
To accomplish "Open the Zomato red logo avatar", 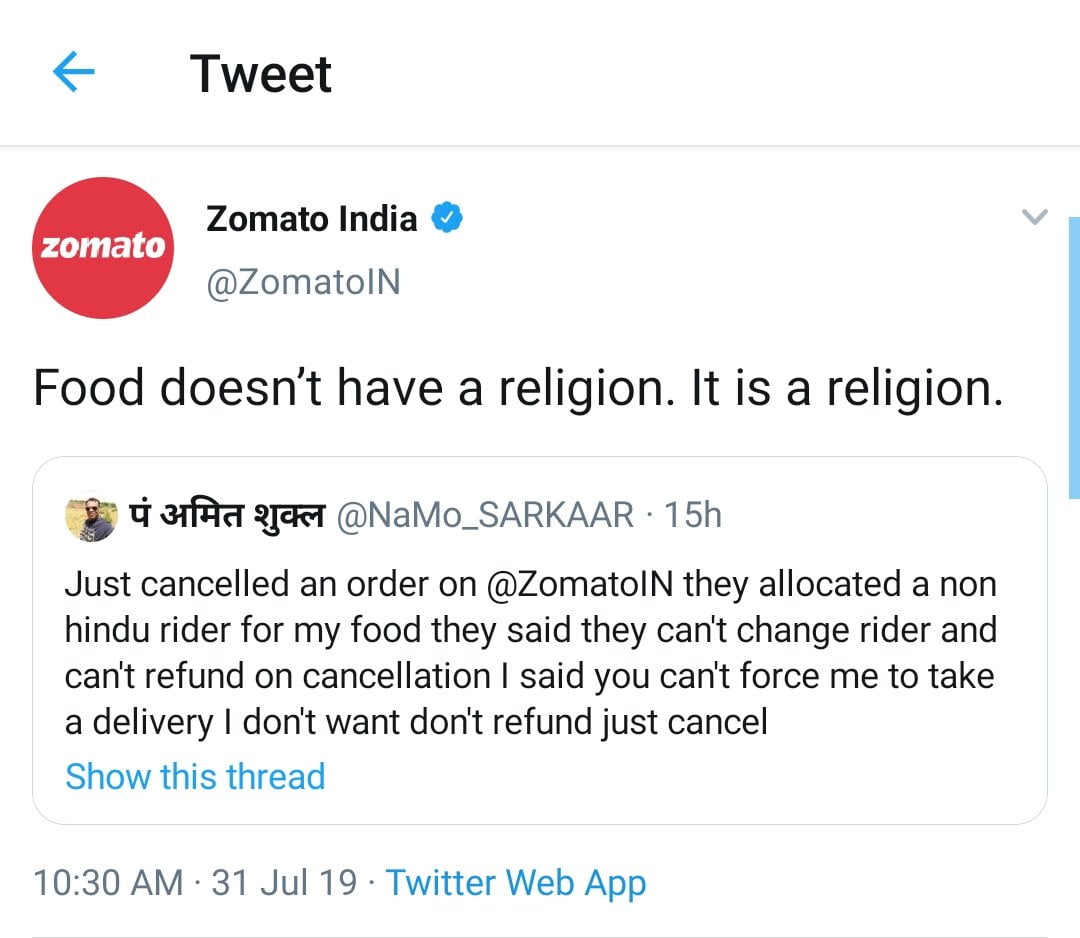I will point(103,247).
